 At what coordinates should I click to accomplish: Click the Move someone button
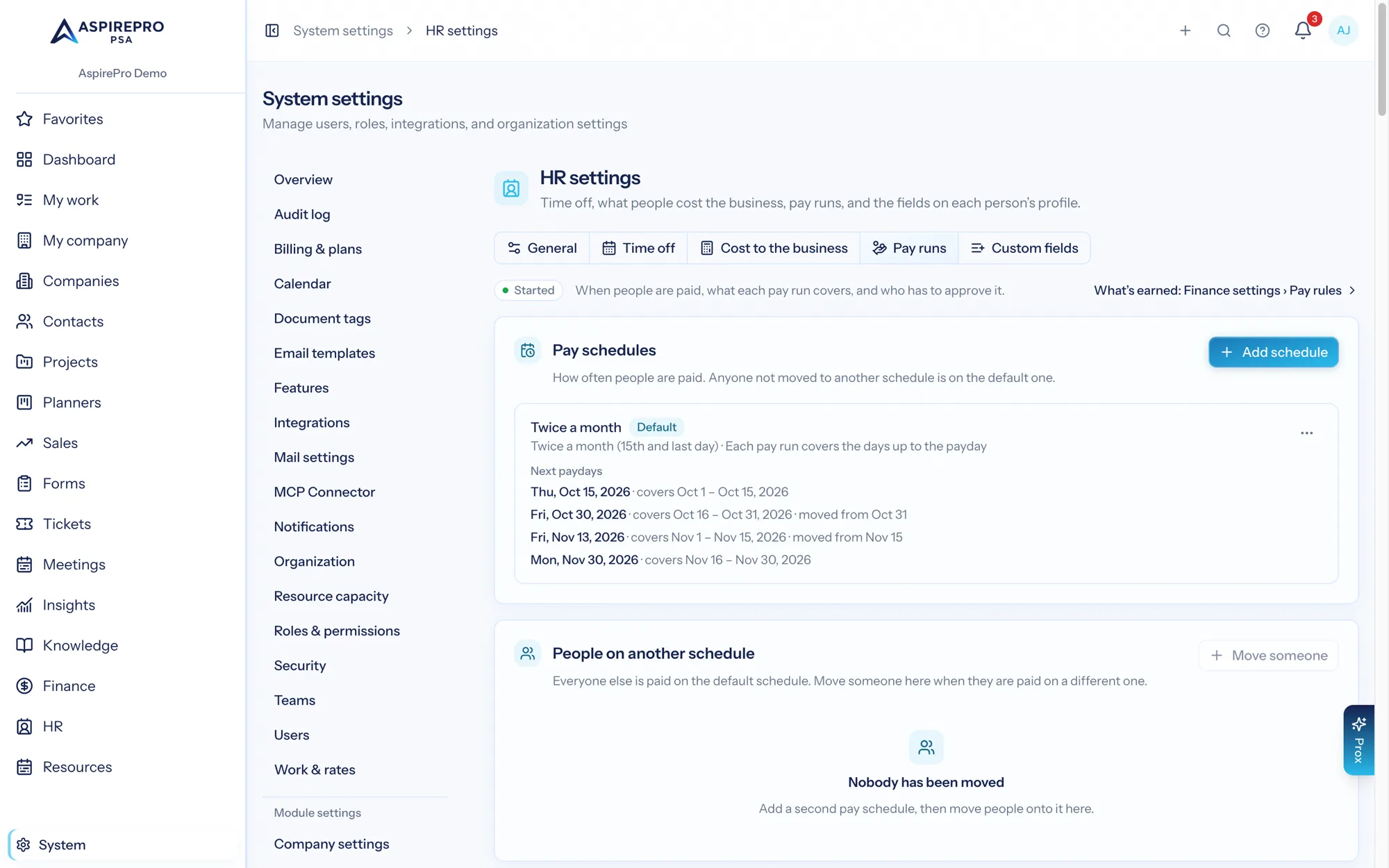coord(1269,656)
